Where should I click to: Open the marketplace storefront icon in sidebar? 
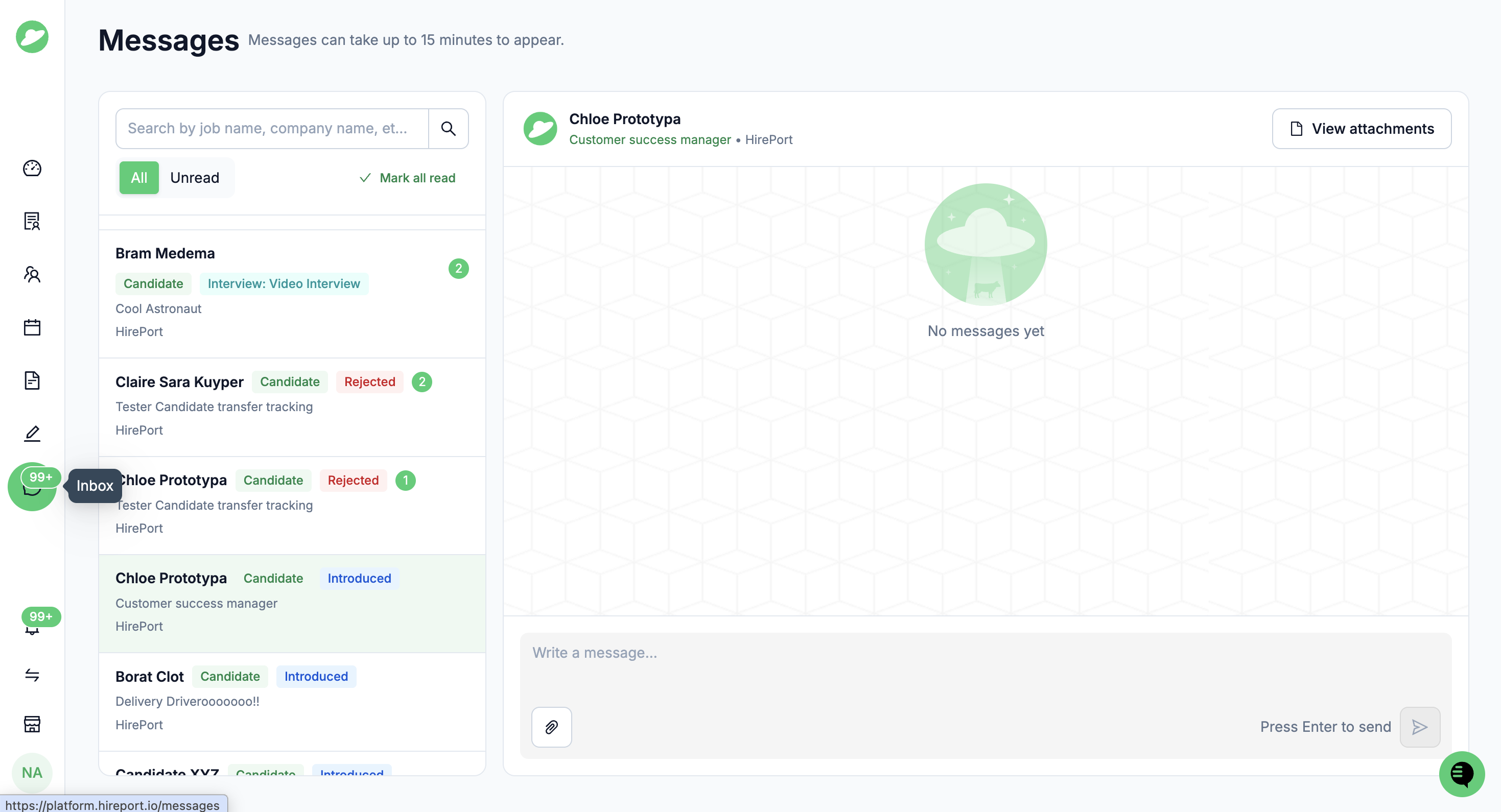coord(32,724)
